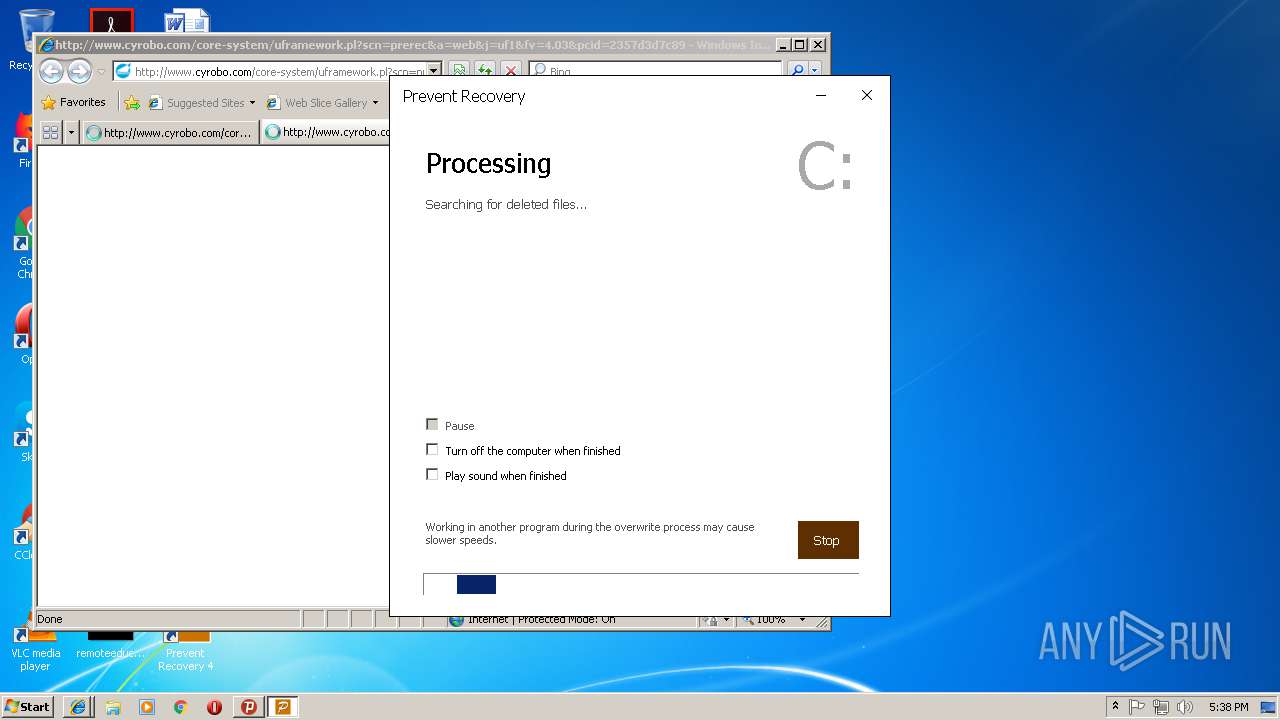Open the search provider dropdown
The image size is (1280, 720).
point(815,71)
